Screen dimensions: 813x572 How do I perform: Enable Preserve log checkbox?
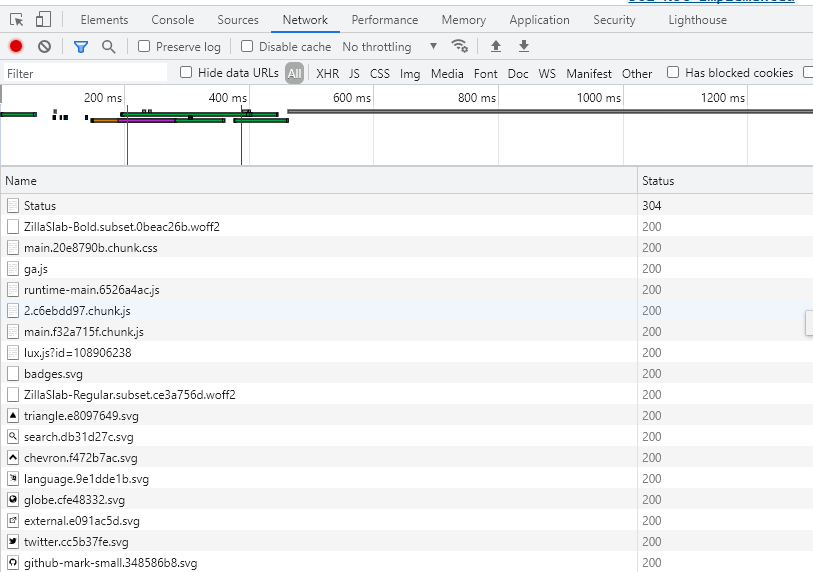(144, 46)
